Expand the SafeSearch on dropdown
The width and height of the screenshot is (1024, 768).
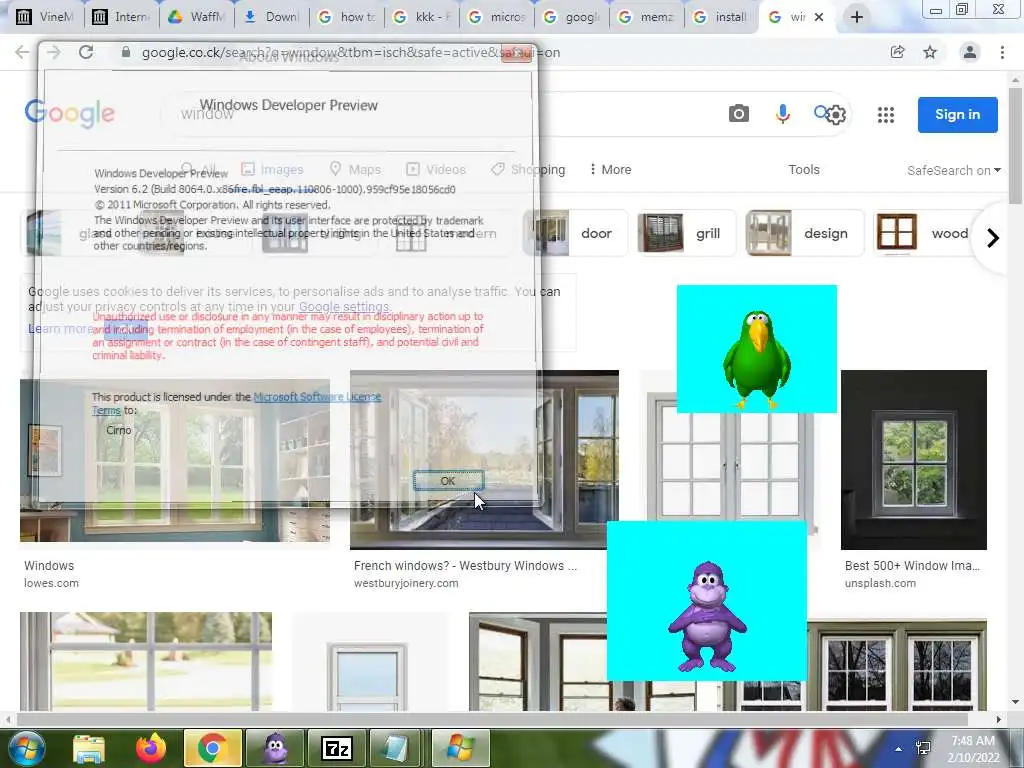[x=953, y=170]
